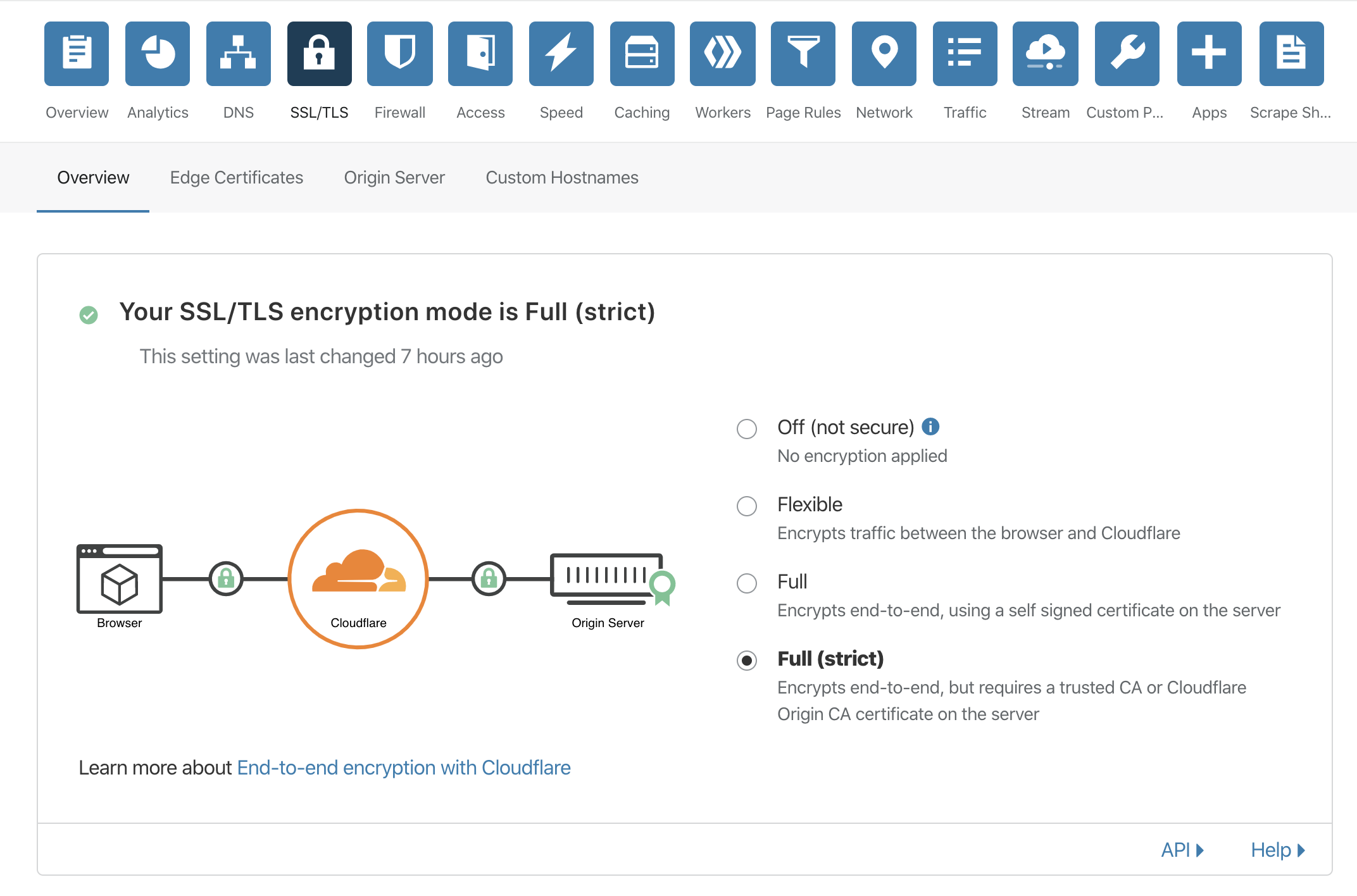Select the Full (strict) radio button
The image size is (1357, 896).
[x=747, y=661]
